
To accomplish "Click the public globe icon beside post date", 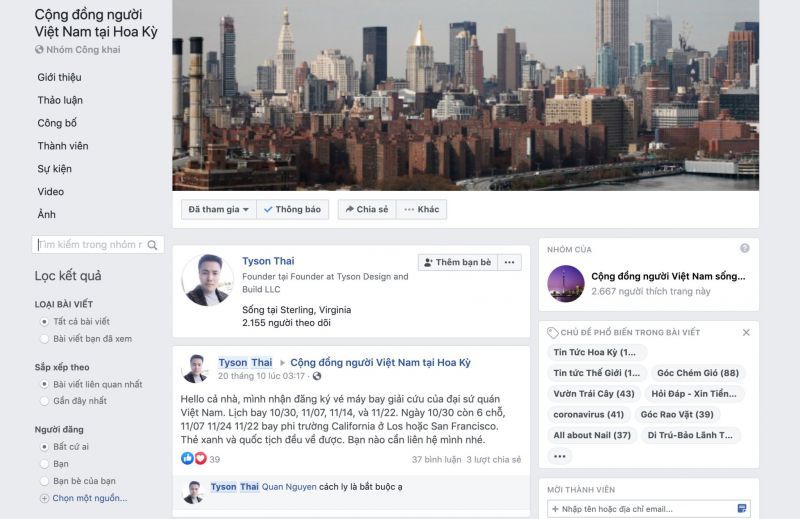I will (317, 376).
